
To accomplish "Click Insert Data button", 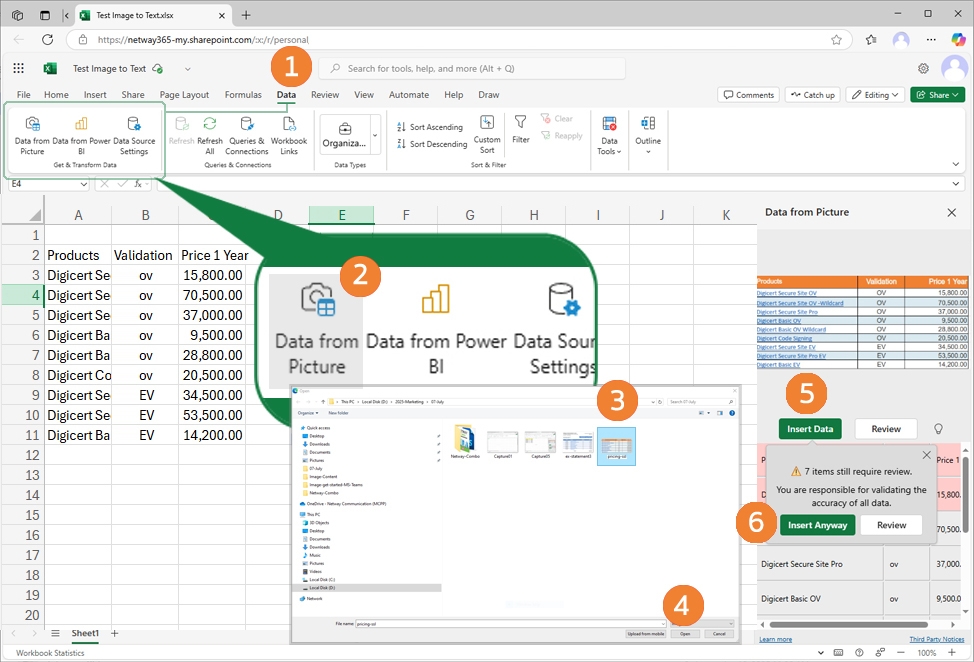I will point(809,428).
